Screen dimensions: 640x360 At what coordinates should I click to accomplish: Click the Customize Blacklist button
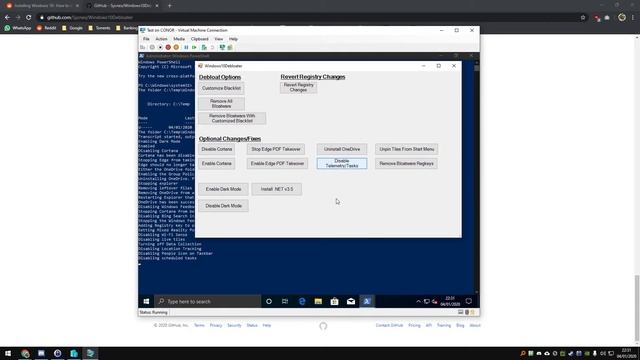tap(221, 88)
